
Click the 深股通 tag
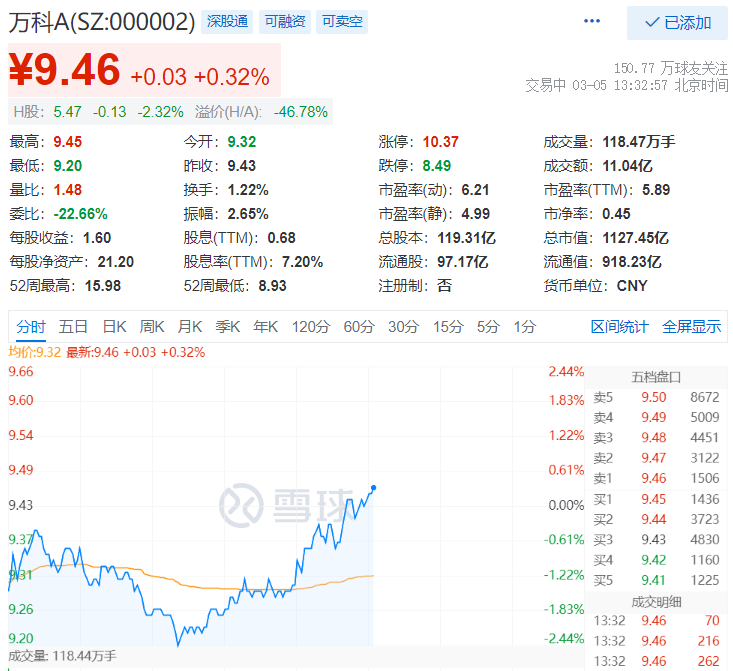[x=227, y=22]
